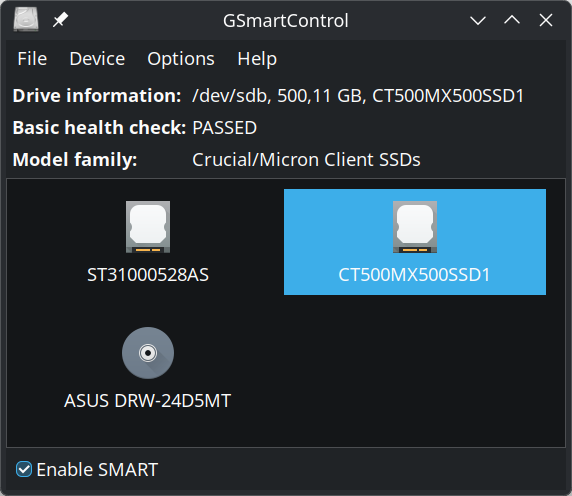
Task: Click the Basic health check label
Action: [100, 128]
